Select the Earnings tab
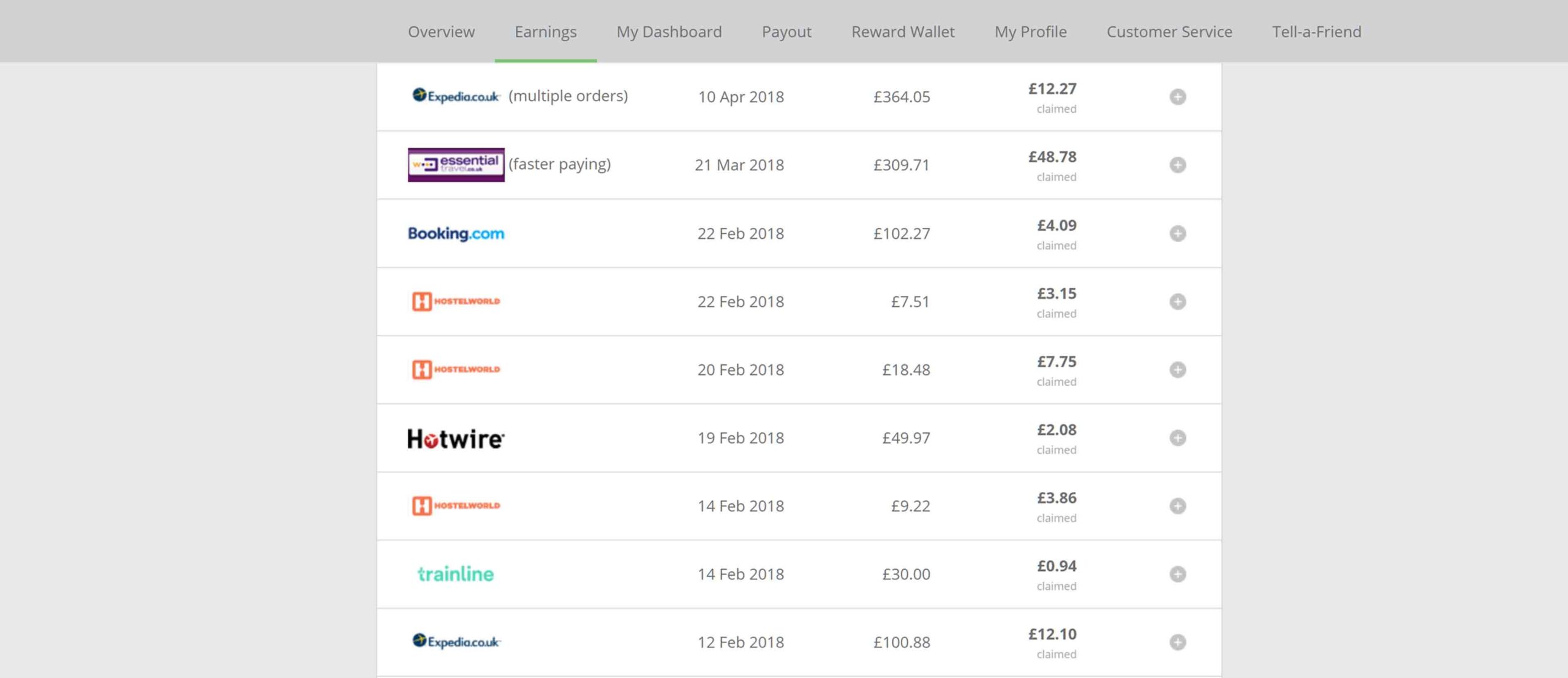 pos(545,31)
